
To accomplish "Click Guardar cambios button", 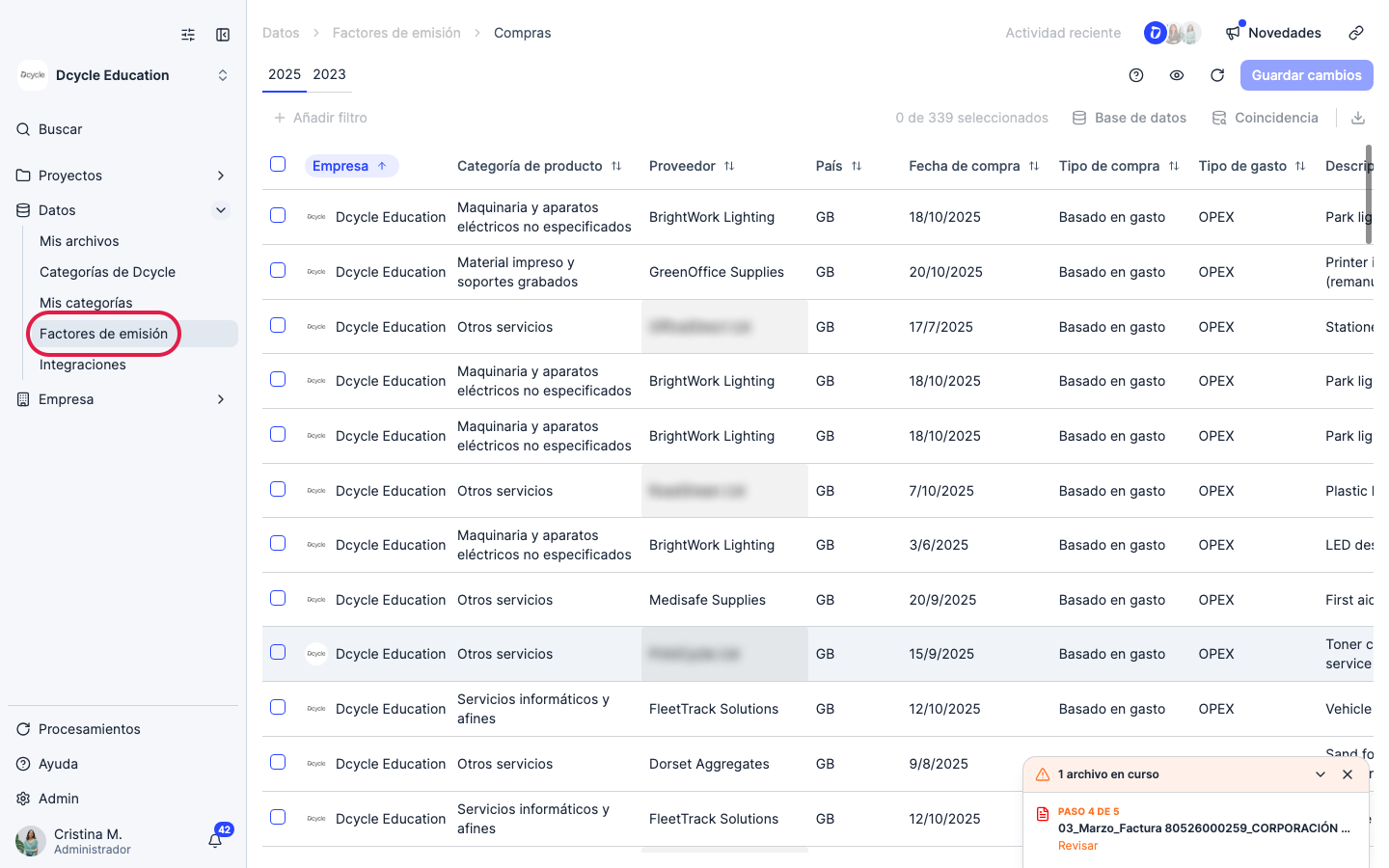I will point(1306,75).
